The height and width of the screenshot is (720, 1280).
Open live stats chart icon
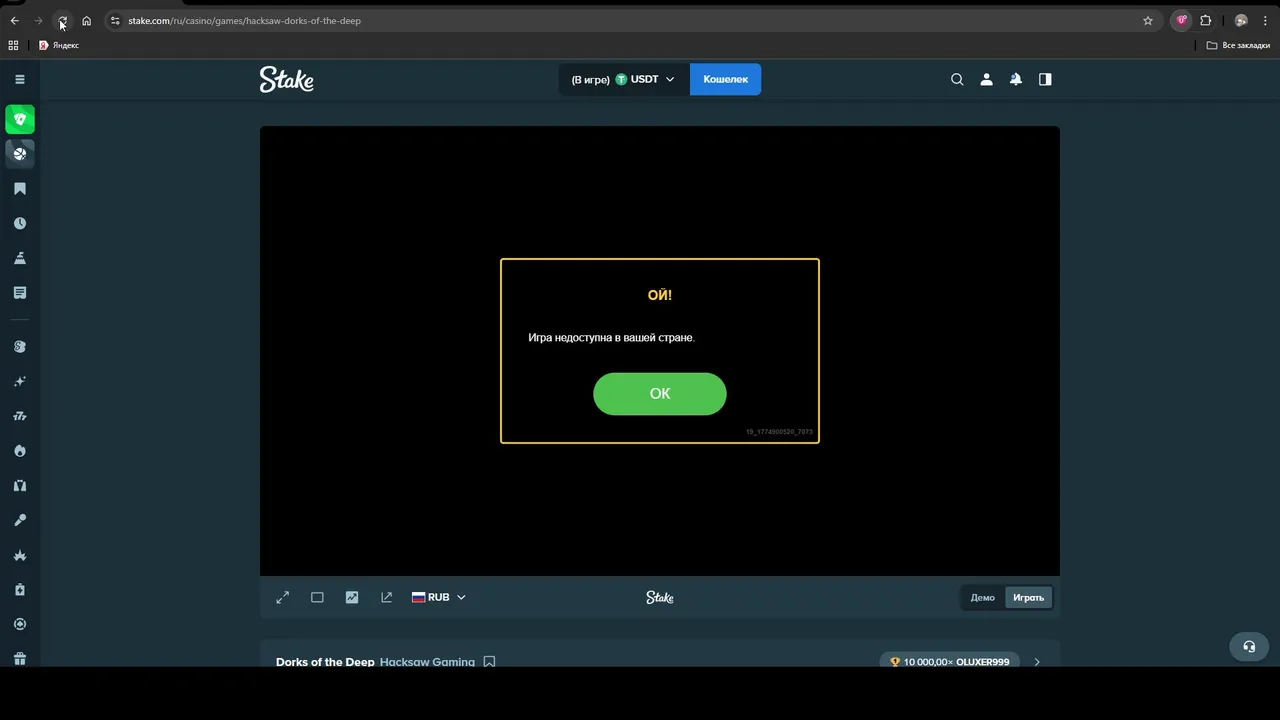(x=352, y=597)
